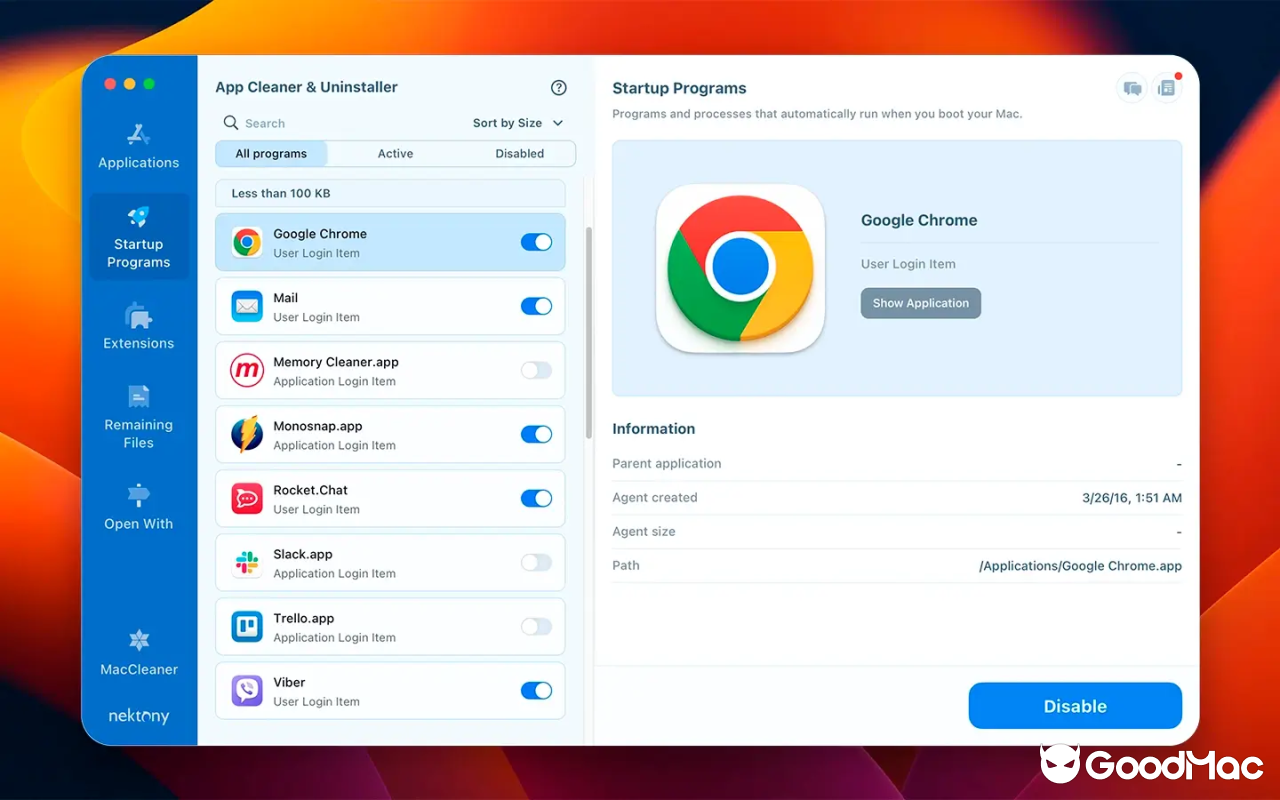The width and height of the screenshot is (1280, 800).
Task: Open the Open With section
Action: click(x=138, y=509)
